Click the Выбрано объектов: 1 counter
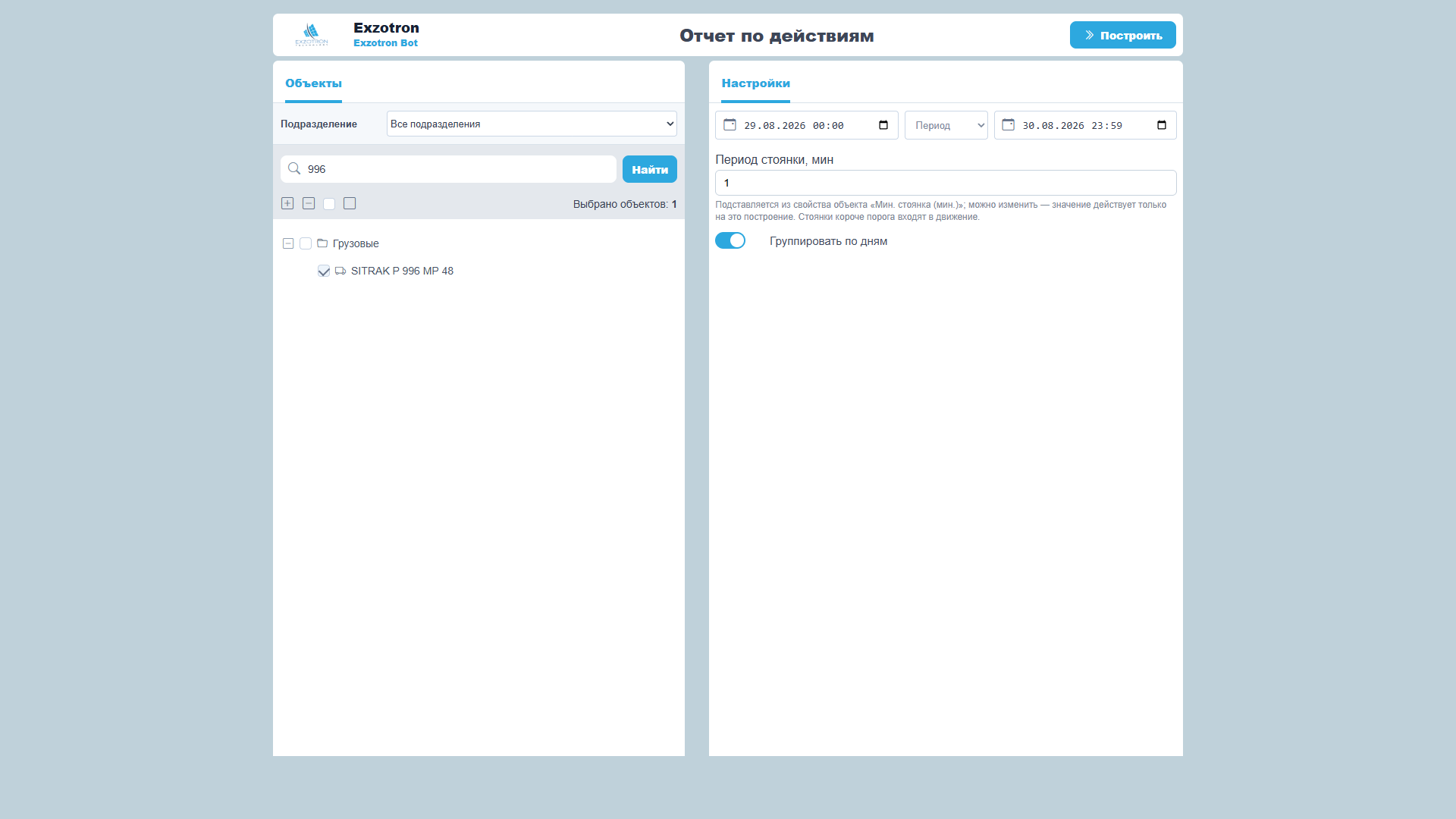Screen dimensions: 1456x819 (625, 204)
